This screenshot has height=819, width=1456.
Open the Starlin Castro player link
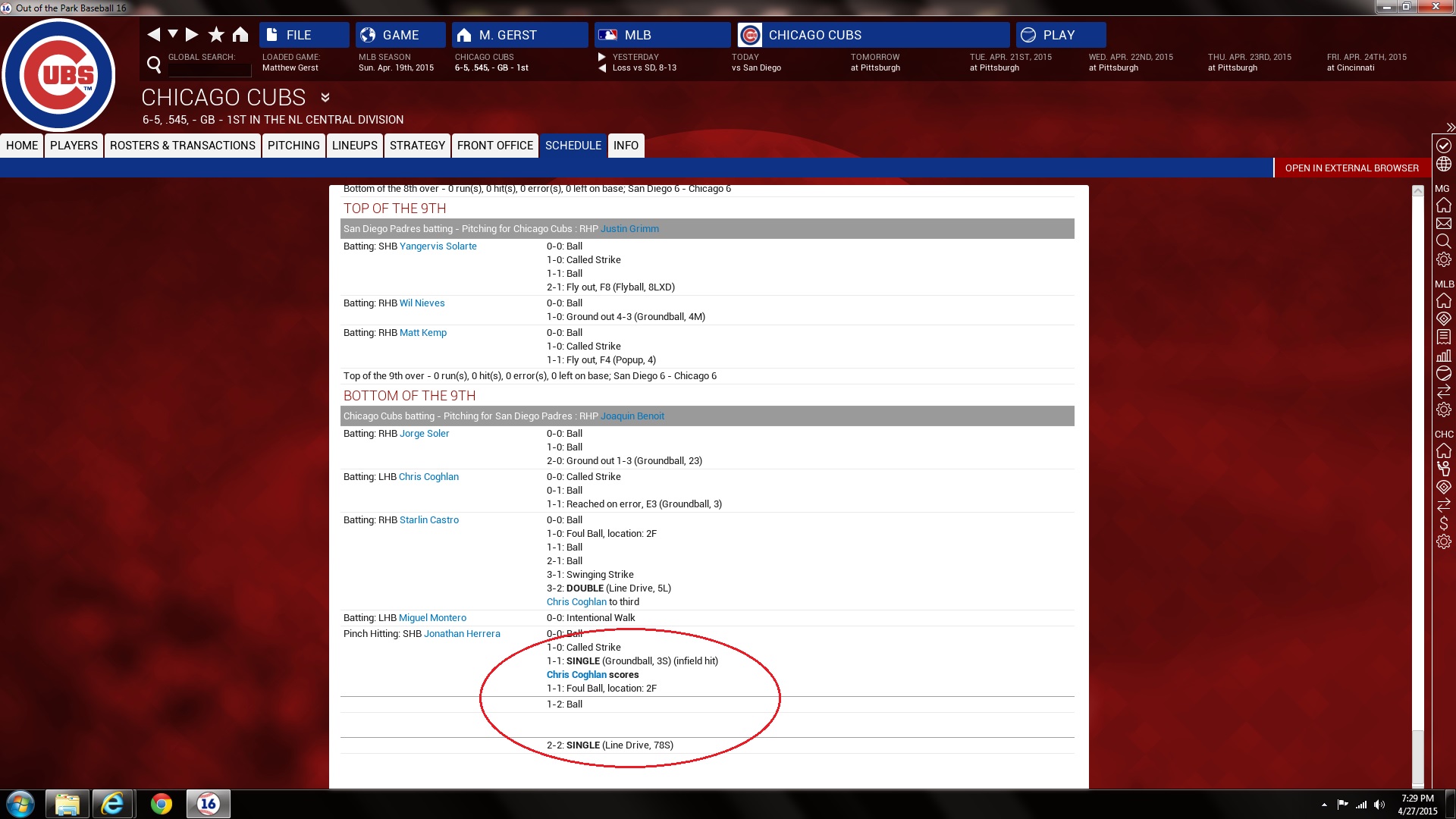click(x=428, y=520)
